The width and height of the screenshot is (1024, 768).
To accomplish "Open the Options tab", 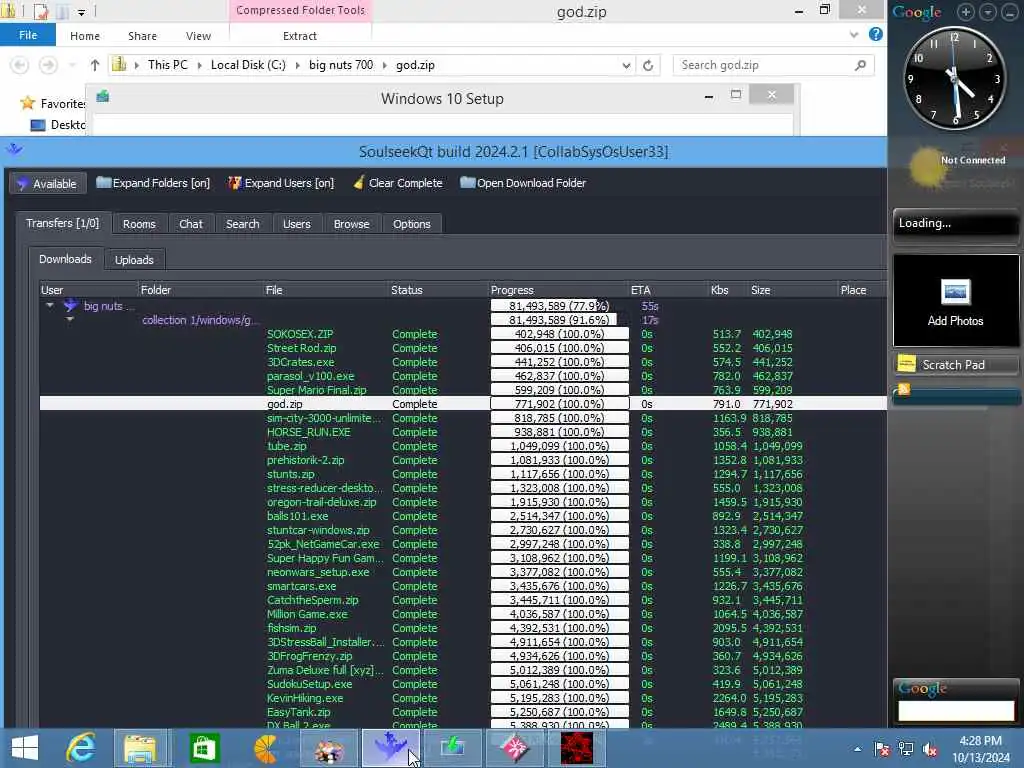I will pos(411,224).
